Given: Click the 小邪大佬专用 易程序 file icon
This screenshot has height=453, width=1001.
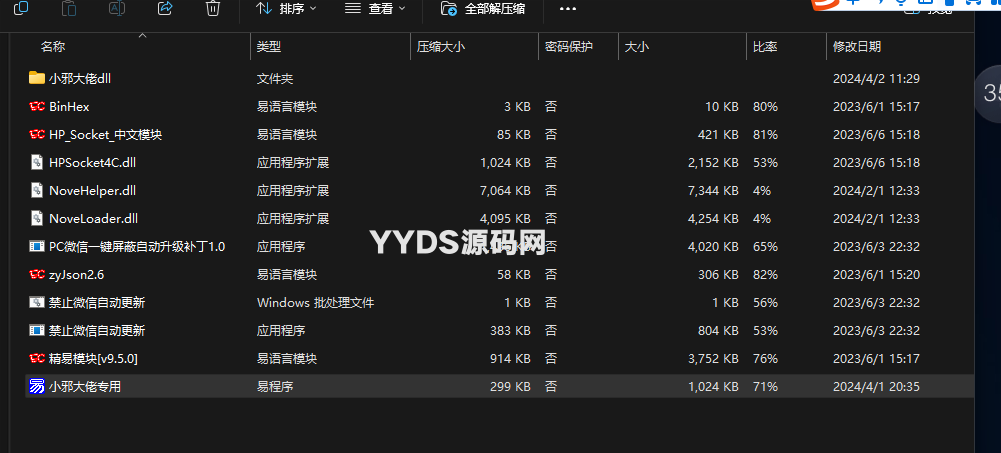Looking at the screenshot, I should tap(37, 386).
